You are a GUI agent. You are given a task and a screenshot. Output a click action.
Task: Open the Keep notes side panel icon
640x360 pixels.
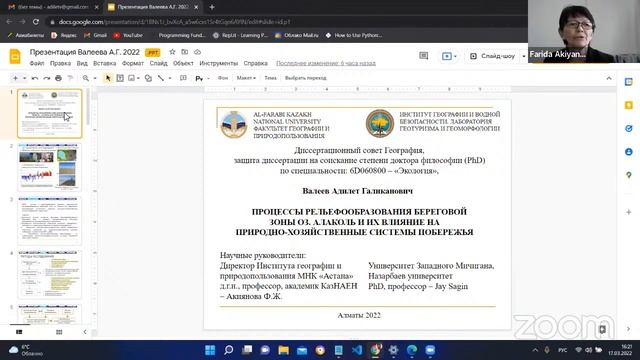tap(629, 105)
